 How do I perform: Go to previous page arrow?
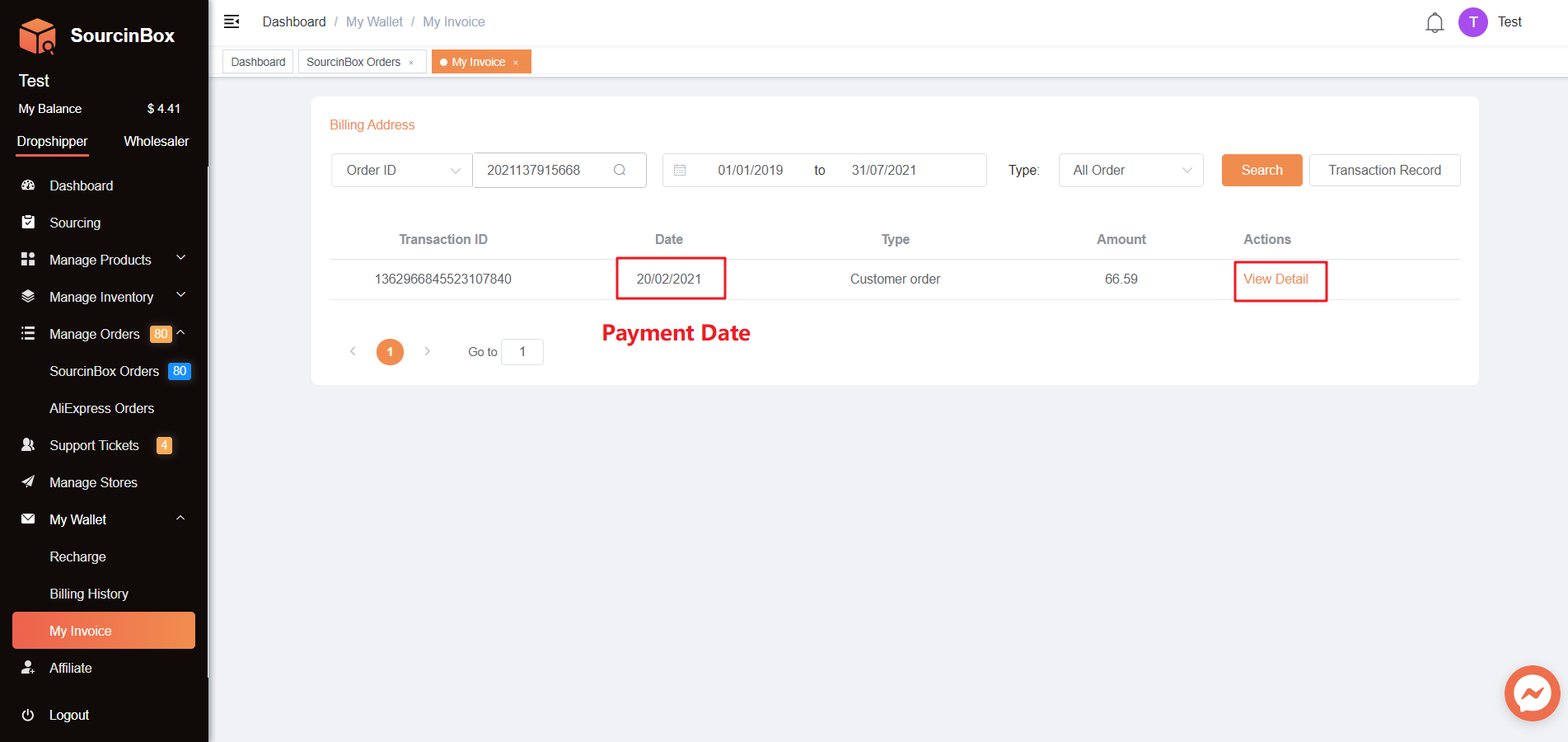(353, 351)
